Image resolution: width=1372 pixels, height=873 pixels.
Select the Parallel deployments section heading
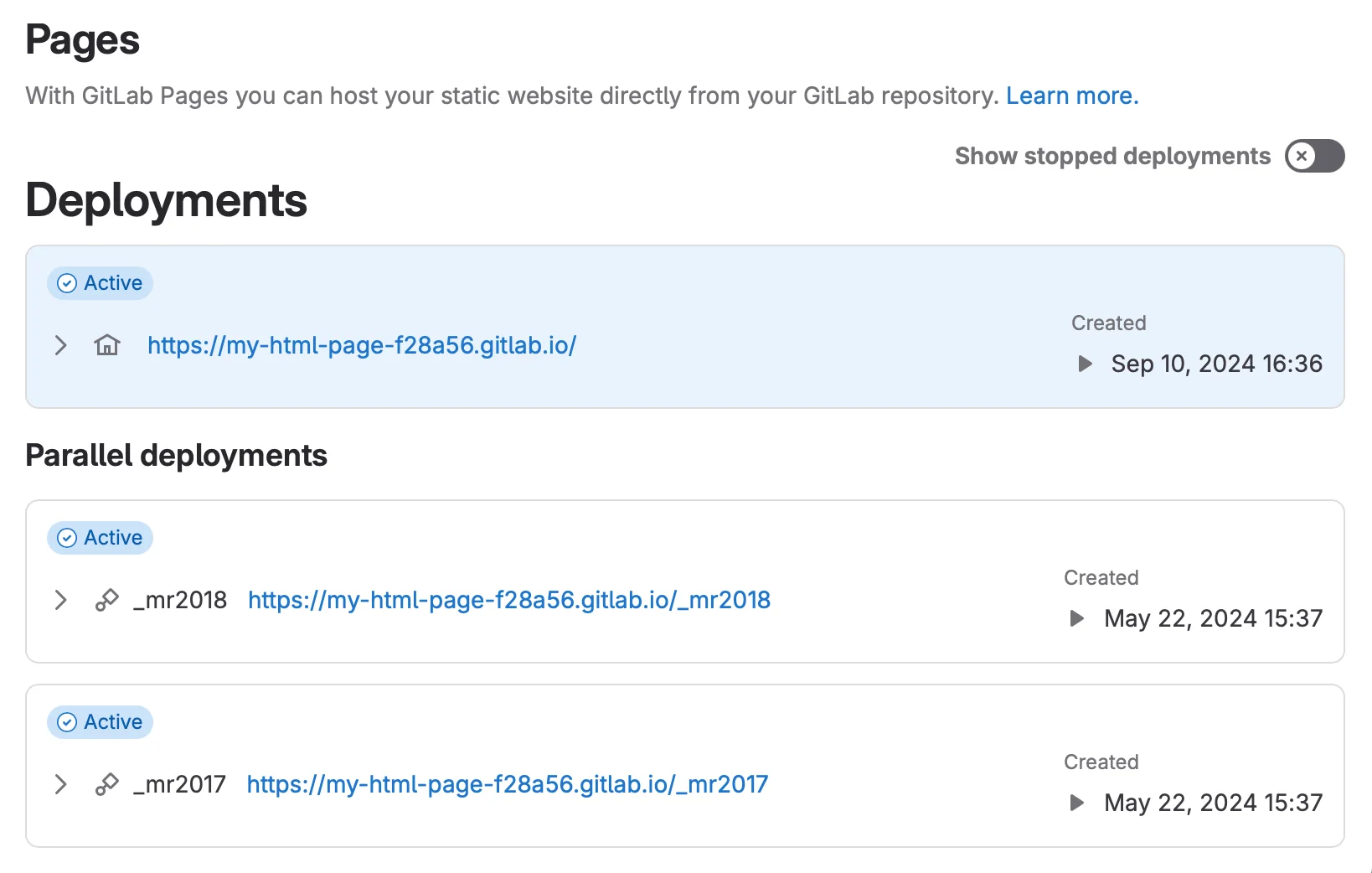coord(177,455)
